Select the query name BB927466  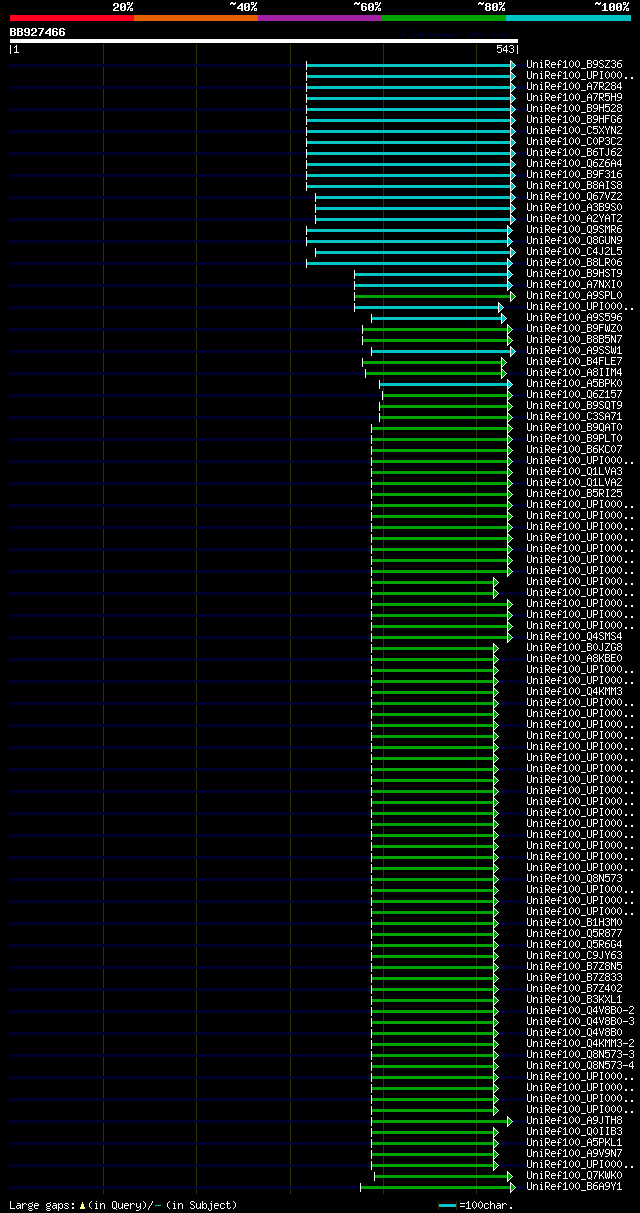[x=38, y=32]
